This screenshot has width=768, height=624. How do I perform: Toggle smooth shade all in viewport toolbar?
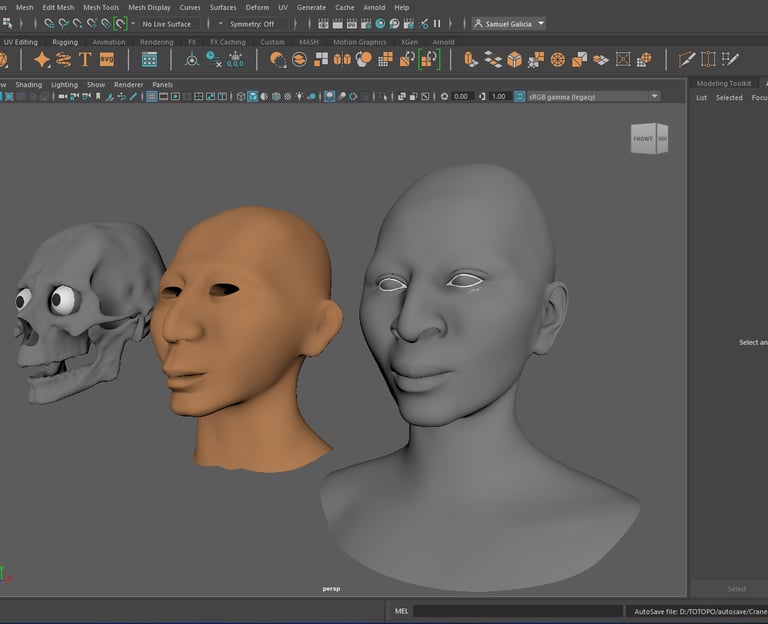[x=252, y=97]
